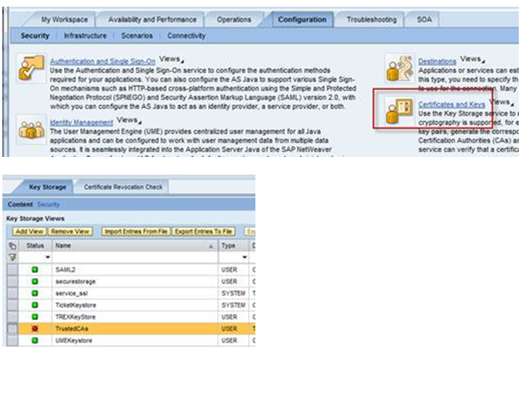520x397 pixels.
Task: Click the Security link next to Content
Action: click(x=48, y=204)
